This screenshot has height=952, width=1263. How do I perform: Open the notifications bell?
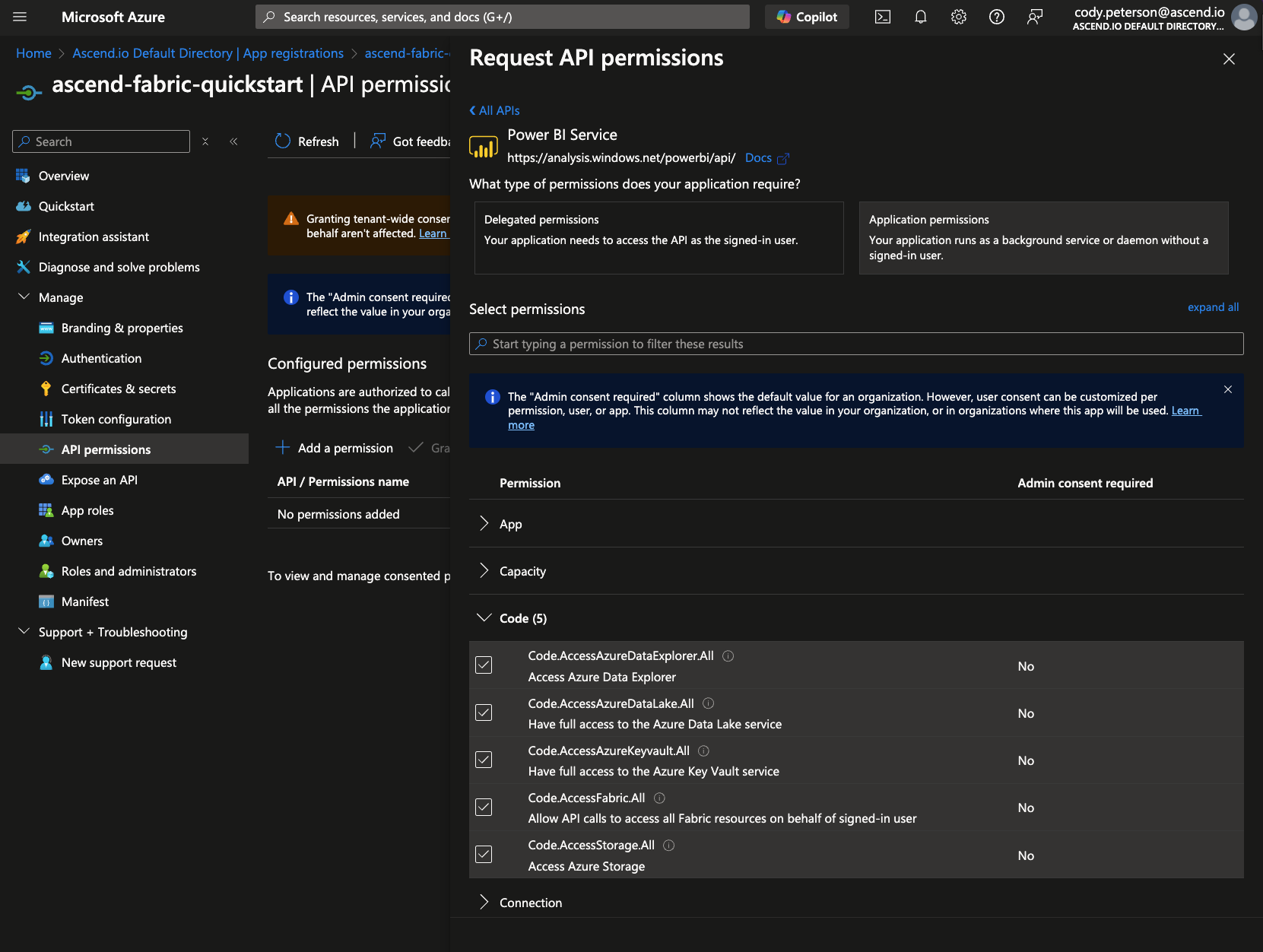pos(920,17)
